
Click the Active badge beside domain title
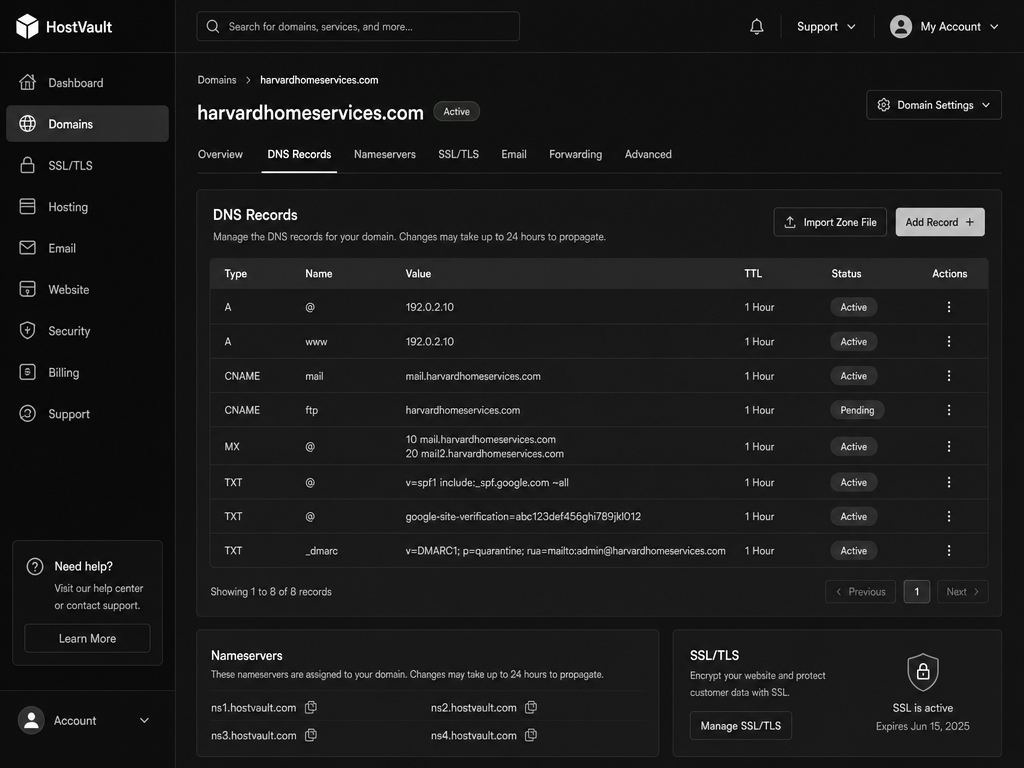(456, 112)
